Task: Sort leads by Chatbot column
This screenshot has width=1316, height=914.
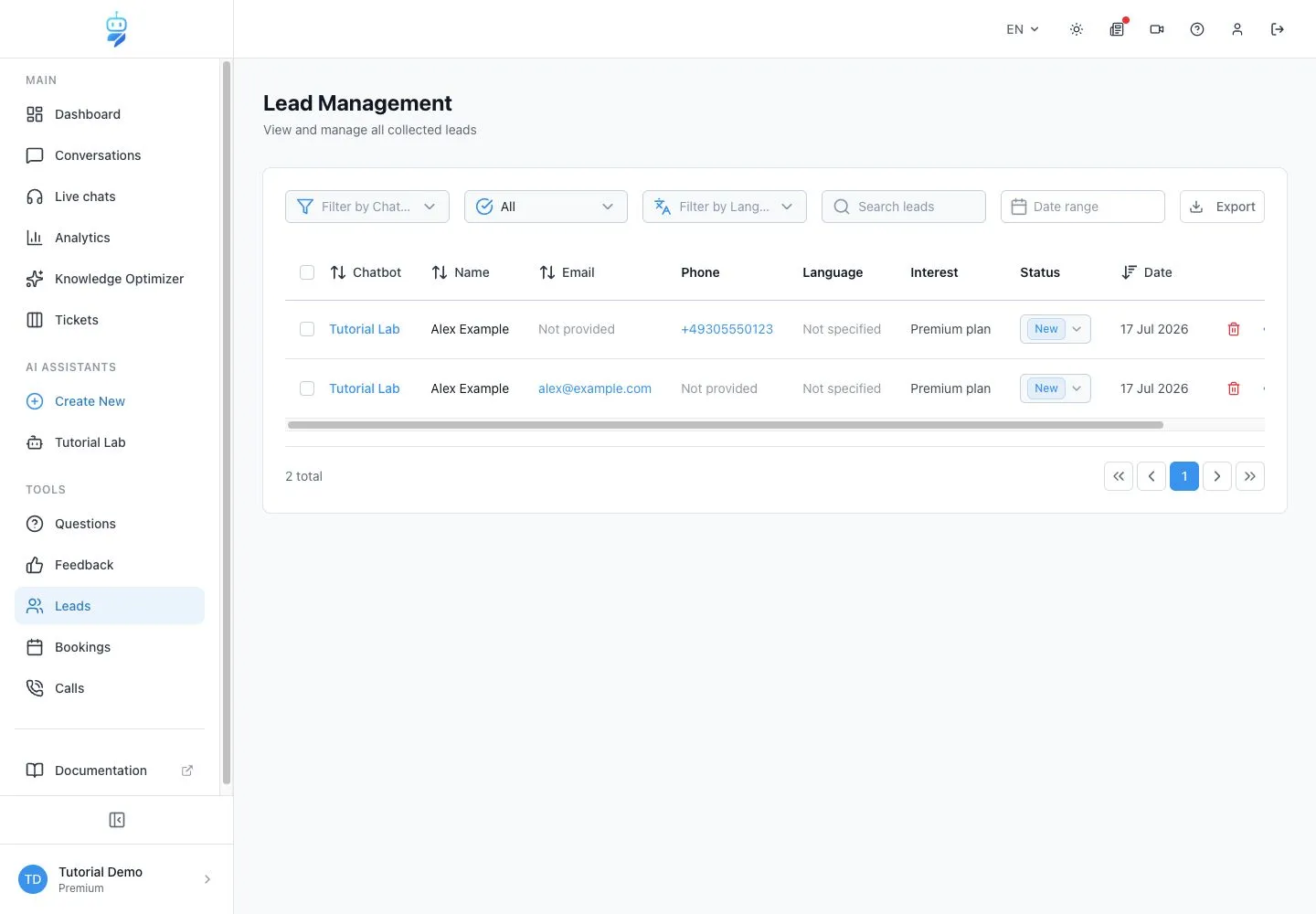Action: 366,272
